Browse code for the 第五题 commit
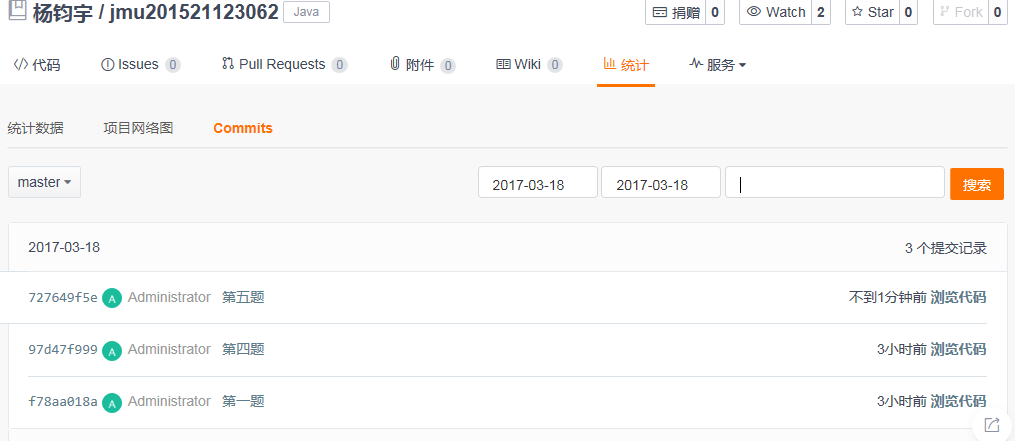This screenshot has height=441, width=1015. pyautogui.click(x=959, y=297)
